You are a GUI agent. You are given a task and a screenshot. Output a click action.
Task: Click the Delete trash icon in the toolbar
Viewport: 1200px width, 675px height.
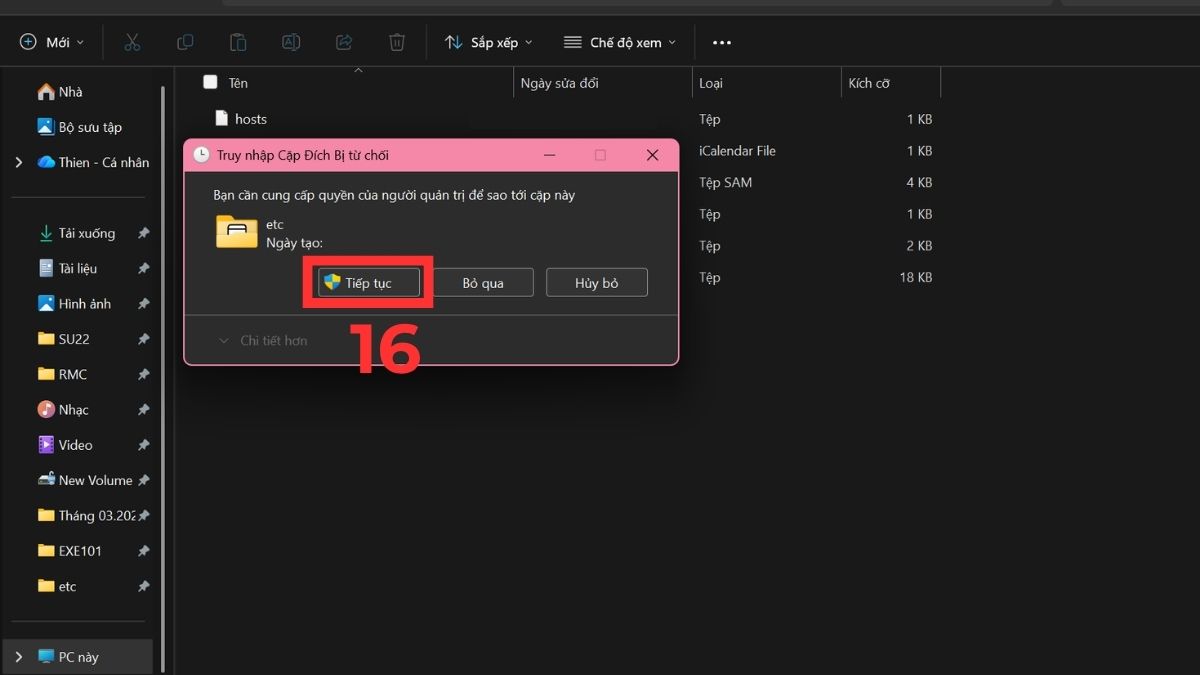tap(397, 41)
